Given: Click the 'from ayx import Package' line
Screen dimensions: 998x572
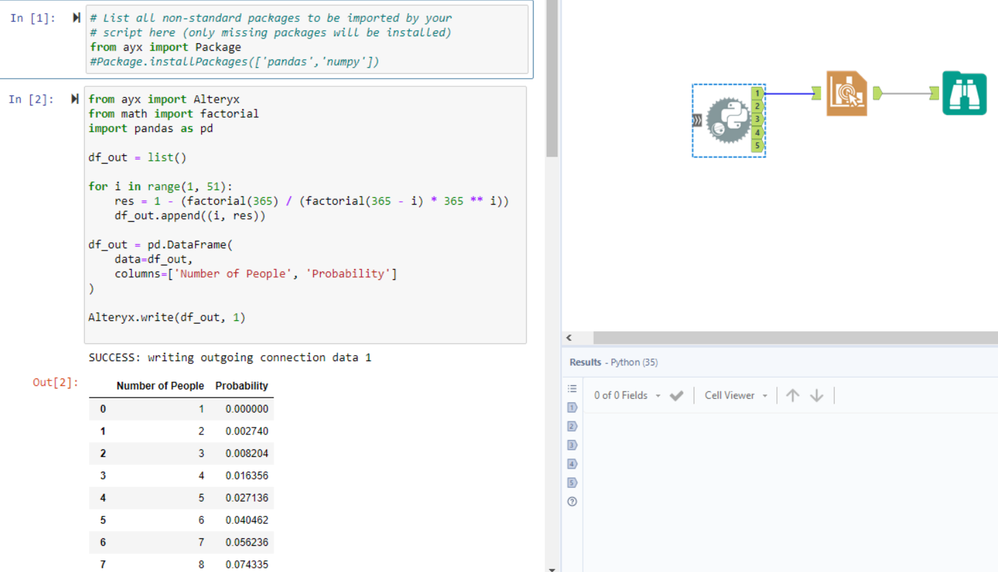Looking at the screenshot, I should [165, 47].
